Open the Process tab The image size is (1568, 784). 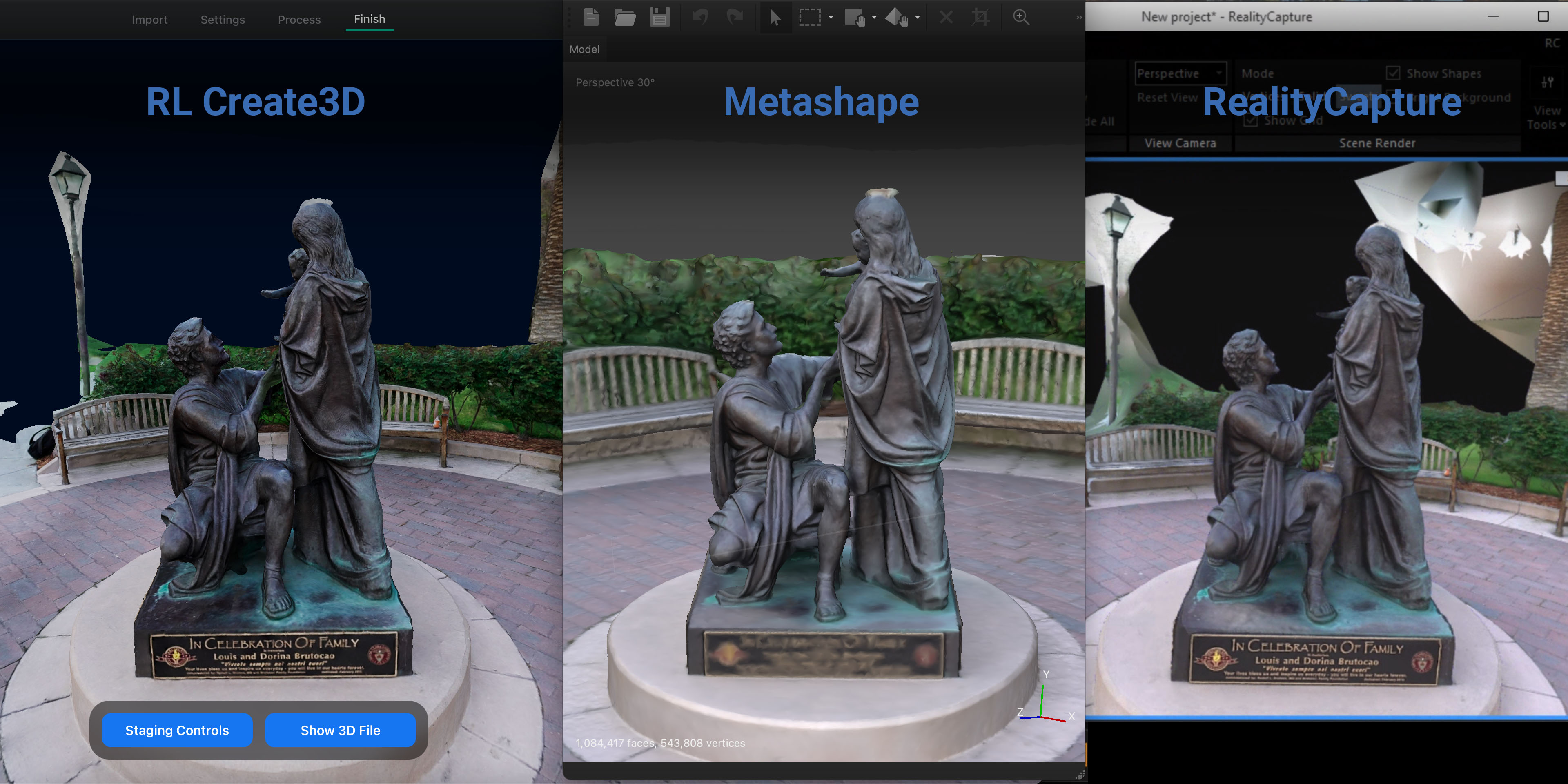[x=299, y=20]
